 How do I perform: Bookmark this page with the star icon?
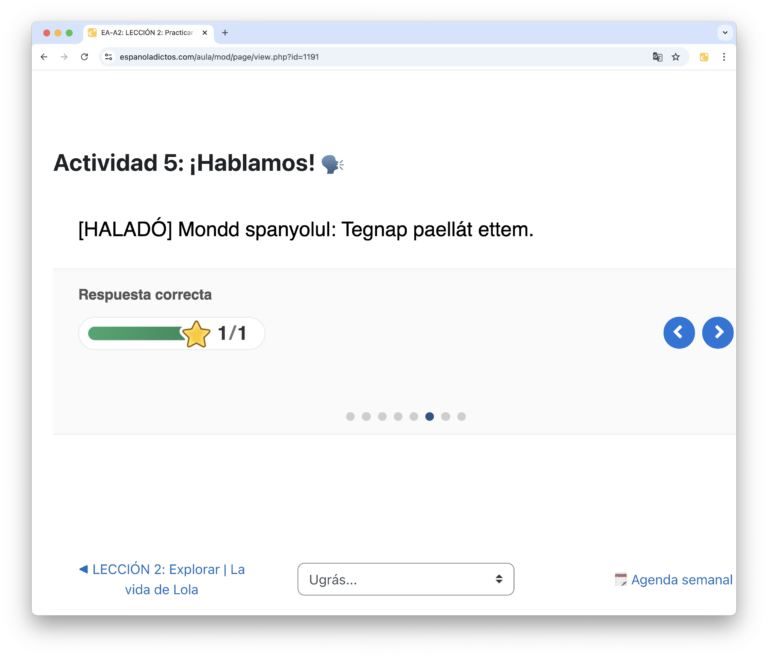[x=676, y=57]
